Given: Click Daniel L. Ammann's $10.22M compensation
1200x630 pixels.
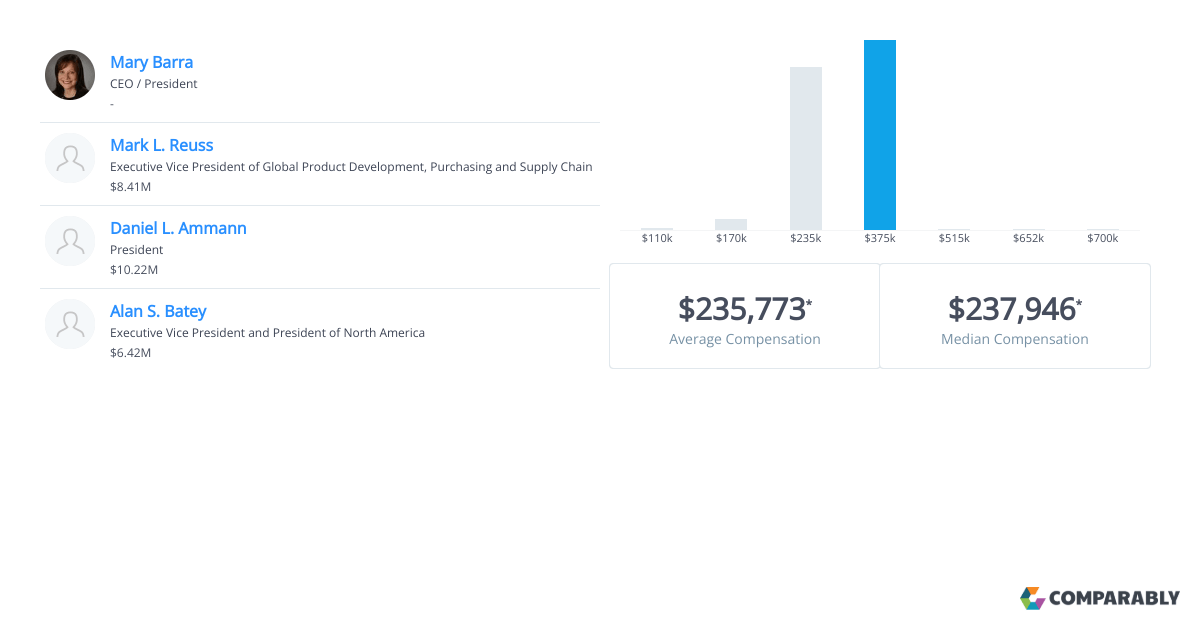Looking at the screenshot, I should tap(134, 270).
